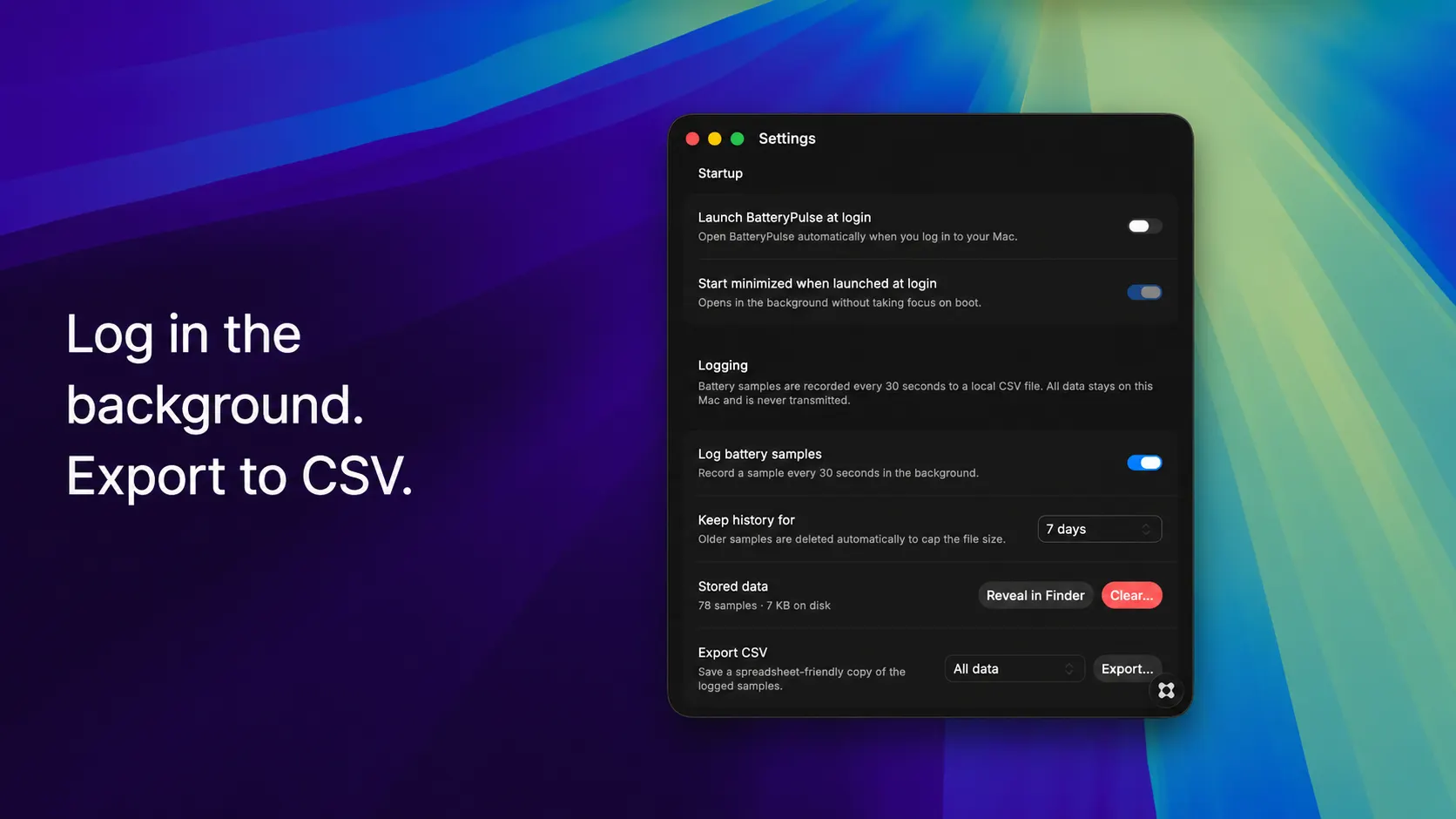Click 'Open BatteryPulse automatically' description text

click(858, 237)
